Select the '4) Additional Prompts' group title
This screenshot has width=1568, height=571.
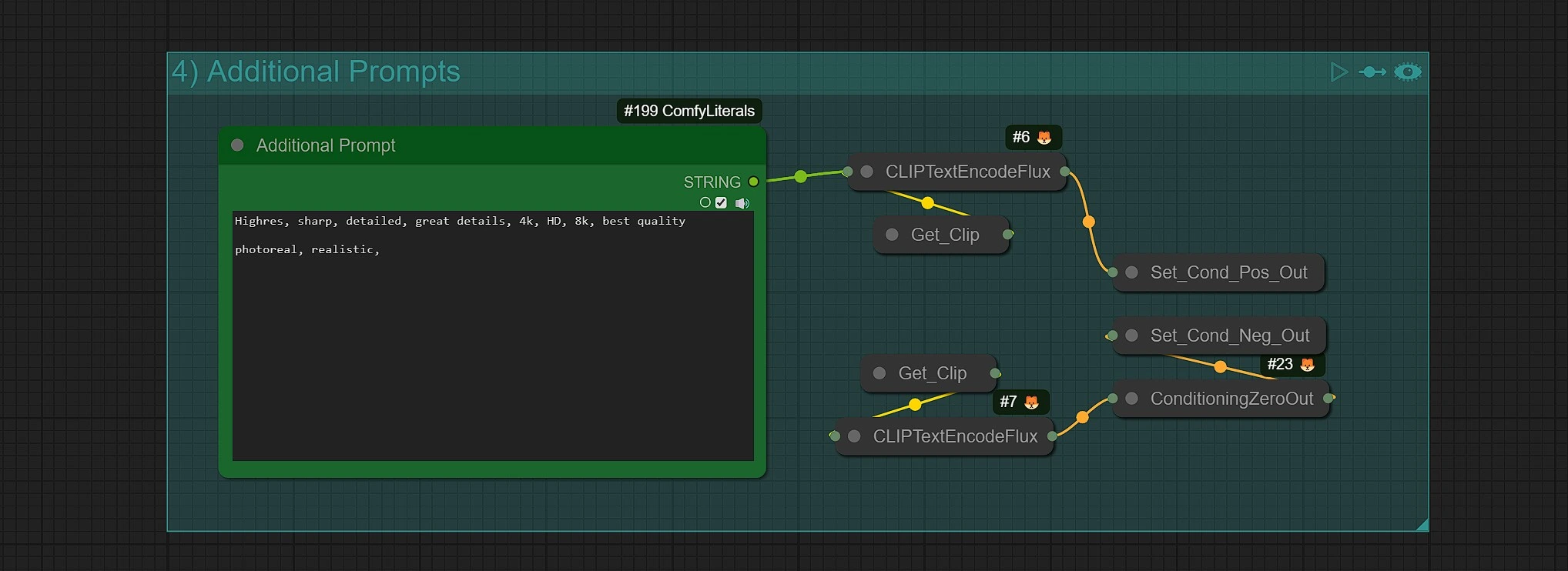(316, 72)
